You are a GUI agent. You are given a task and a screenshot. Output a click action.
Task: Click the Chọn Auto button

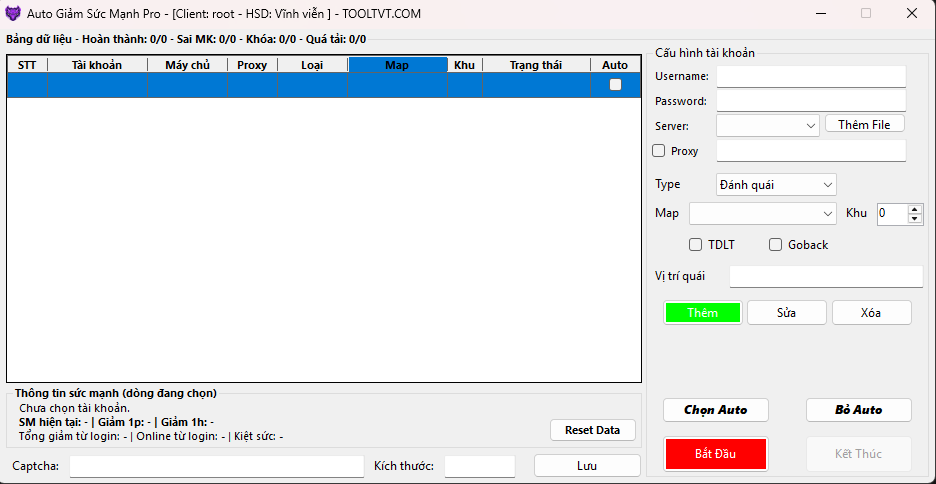tap(715, 410)
